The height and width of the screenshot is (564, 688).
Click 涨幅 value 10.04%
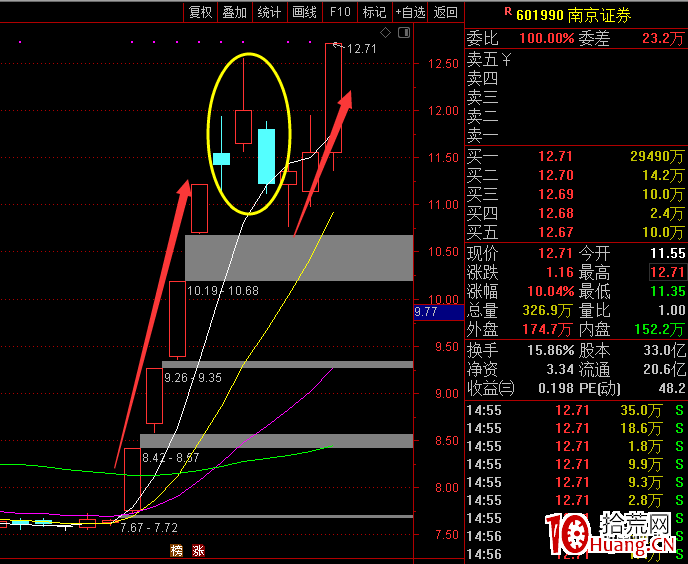pos(550,291)
